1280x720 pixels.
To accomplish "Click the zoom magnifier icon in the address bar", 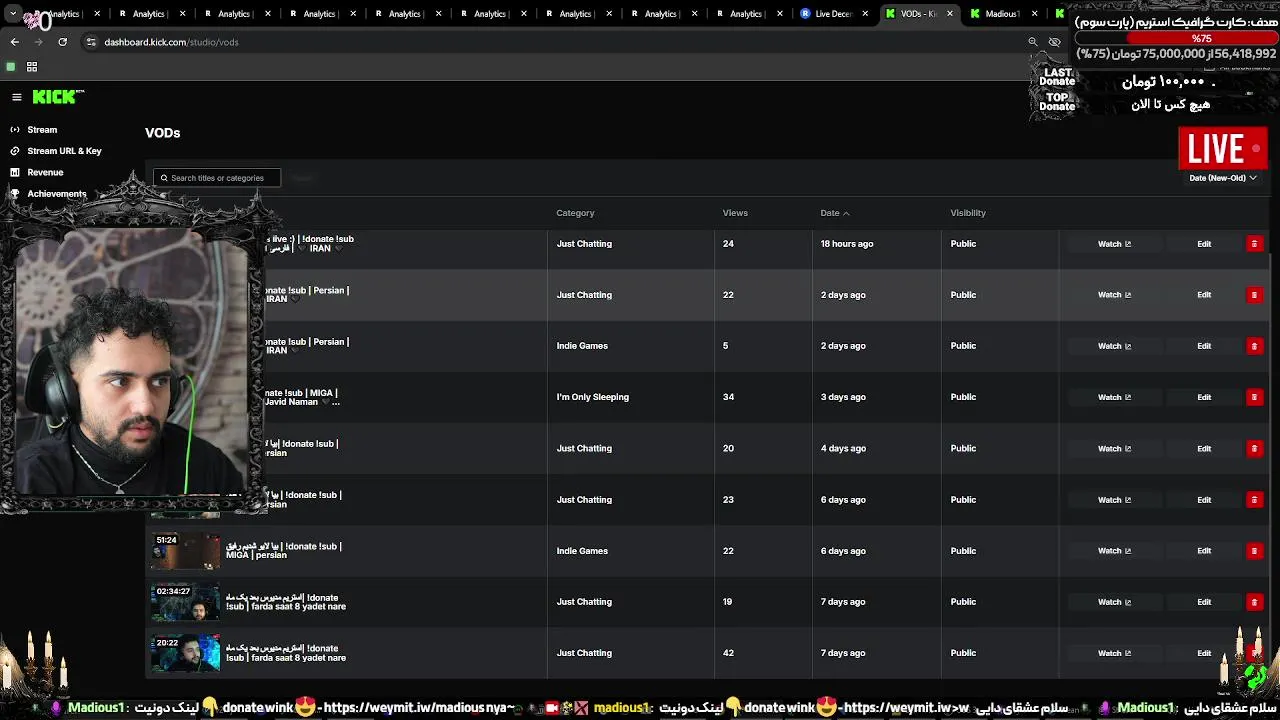I will click(x=1033, y=42).
